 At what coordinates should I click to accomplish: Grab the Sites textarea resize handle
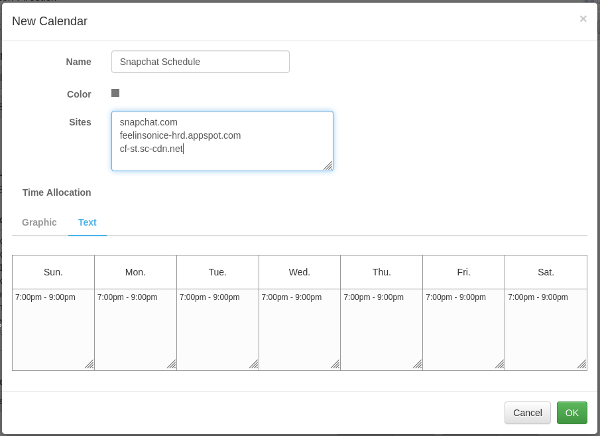[328, 166]
